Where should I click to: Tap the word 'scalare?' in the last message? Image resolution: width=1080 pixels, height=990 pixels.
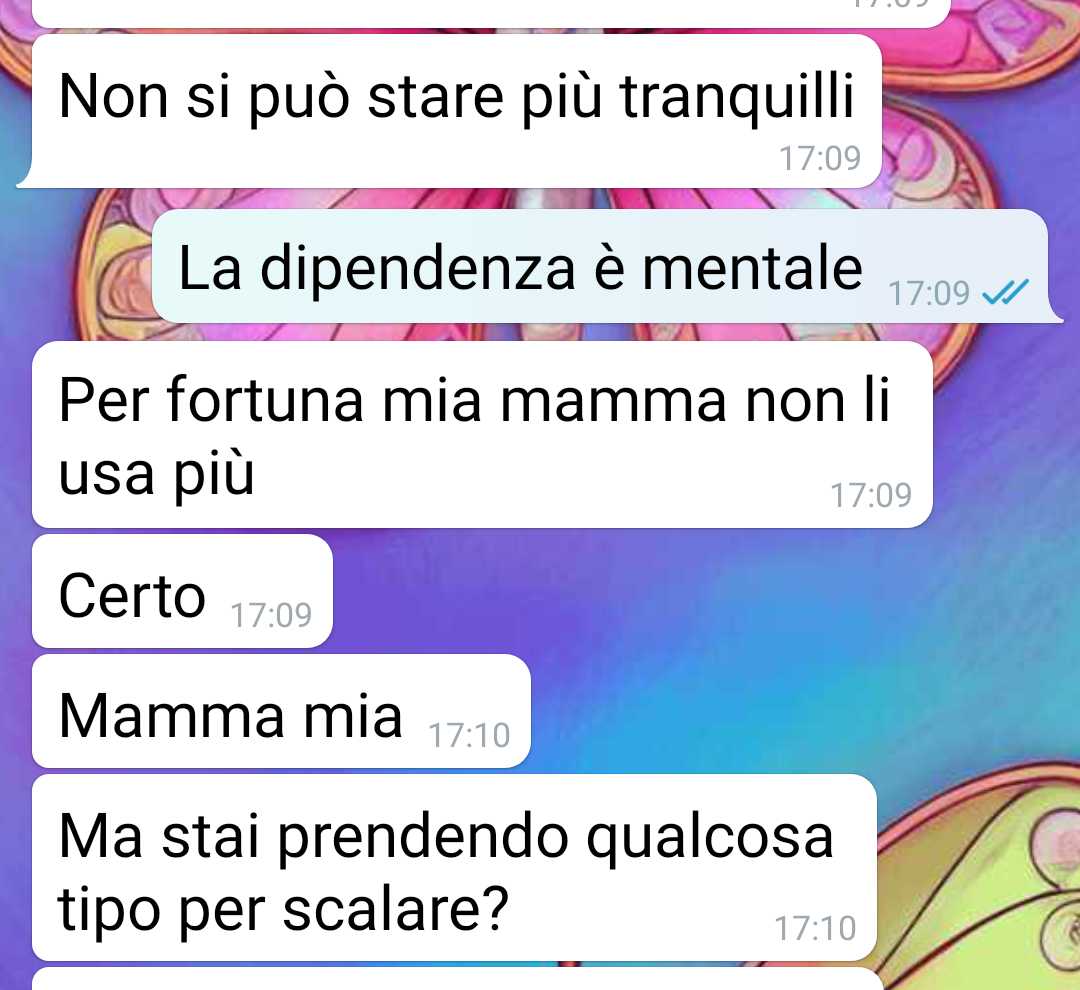(395, 909)
